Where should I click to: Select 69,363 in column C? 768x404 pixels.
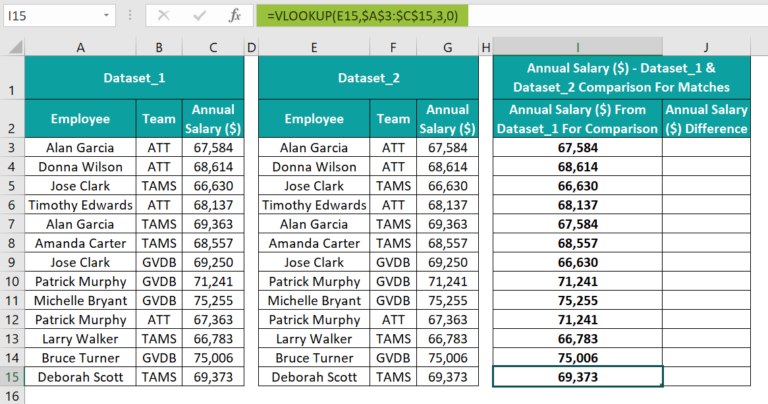pyautogui.click(x=213, y=224)
